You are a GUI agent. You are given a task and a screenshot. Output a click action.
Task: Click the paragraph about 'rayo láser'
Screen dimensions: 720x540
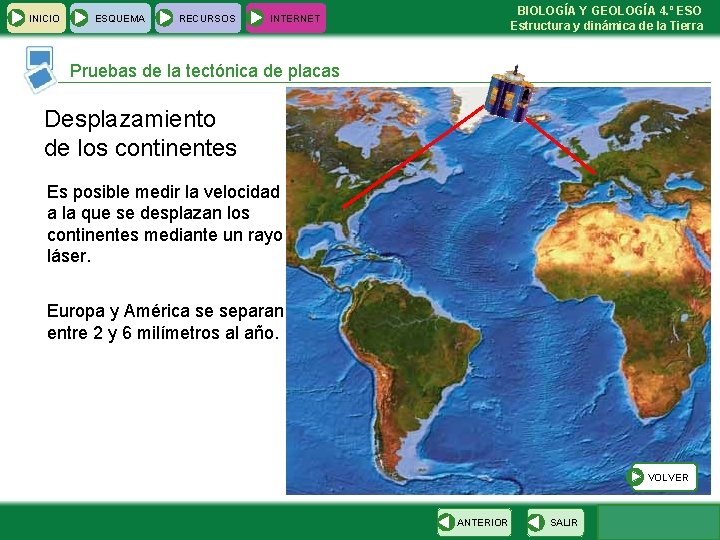164,224
